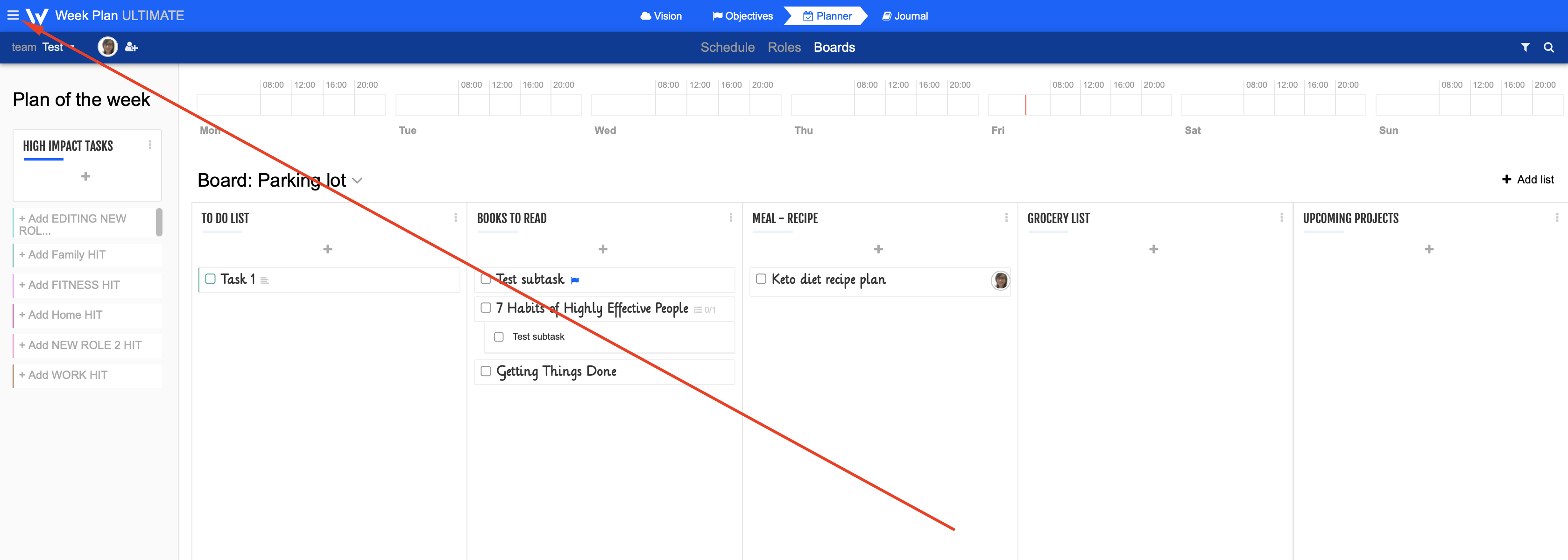
Task: Open Upcoming Projects options menu
Action: (x=1557, y=217)
